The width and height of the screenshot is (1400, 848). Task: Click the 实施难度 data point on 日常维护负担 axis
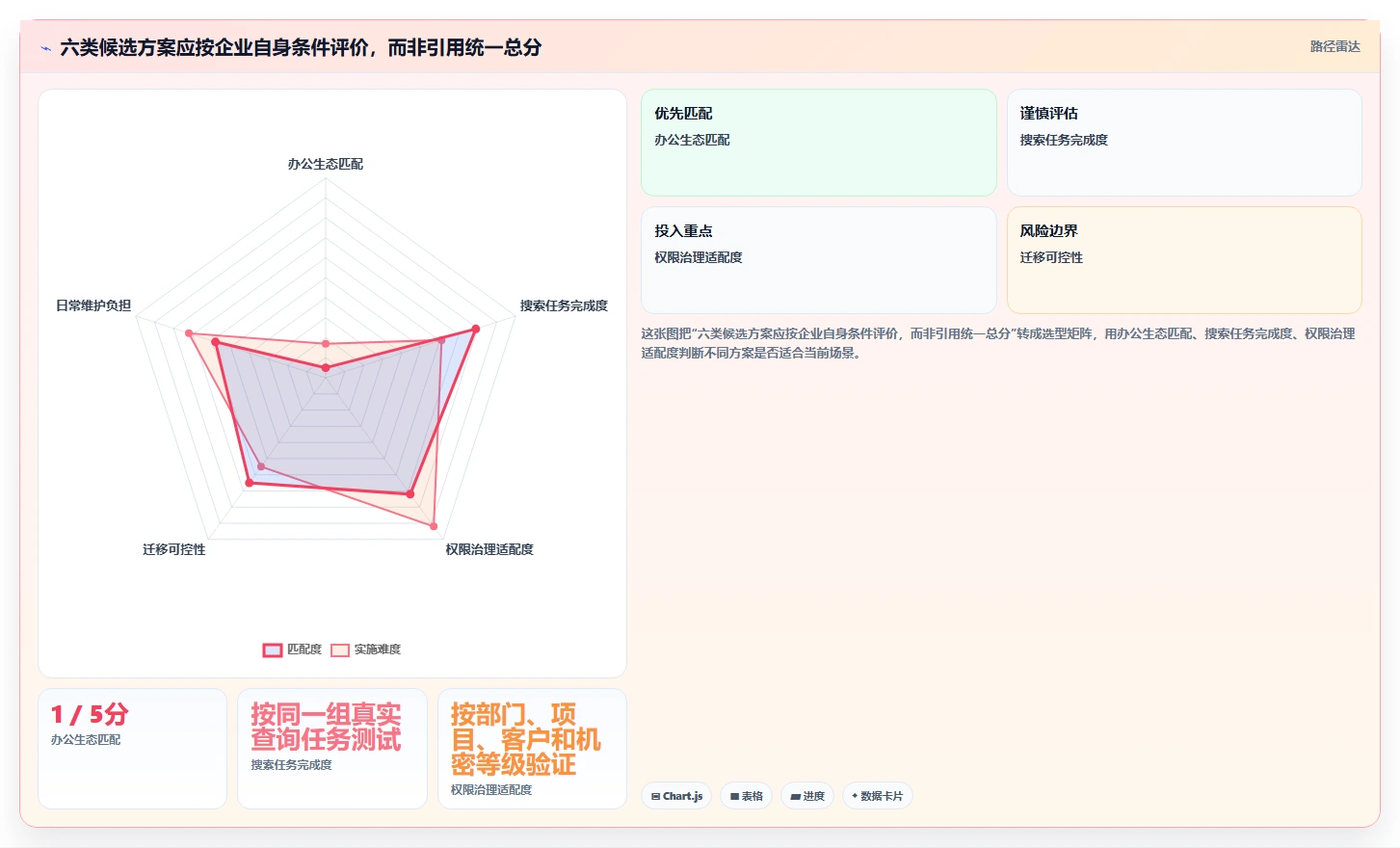189,333
